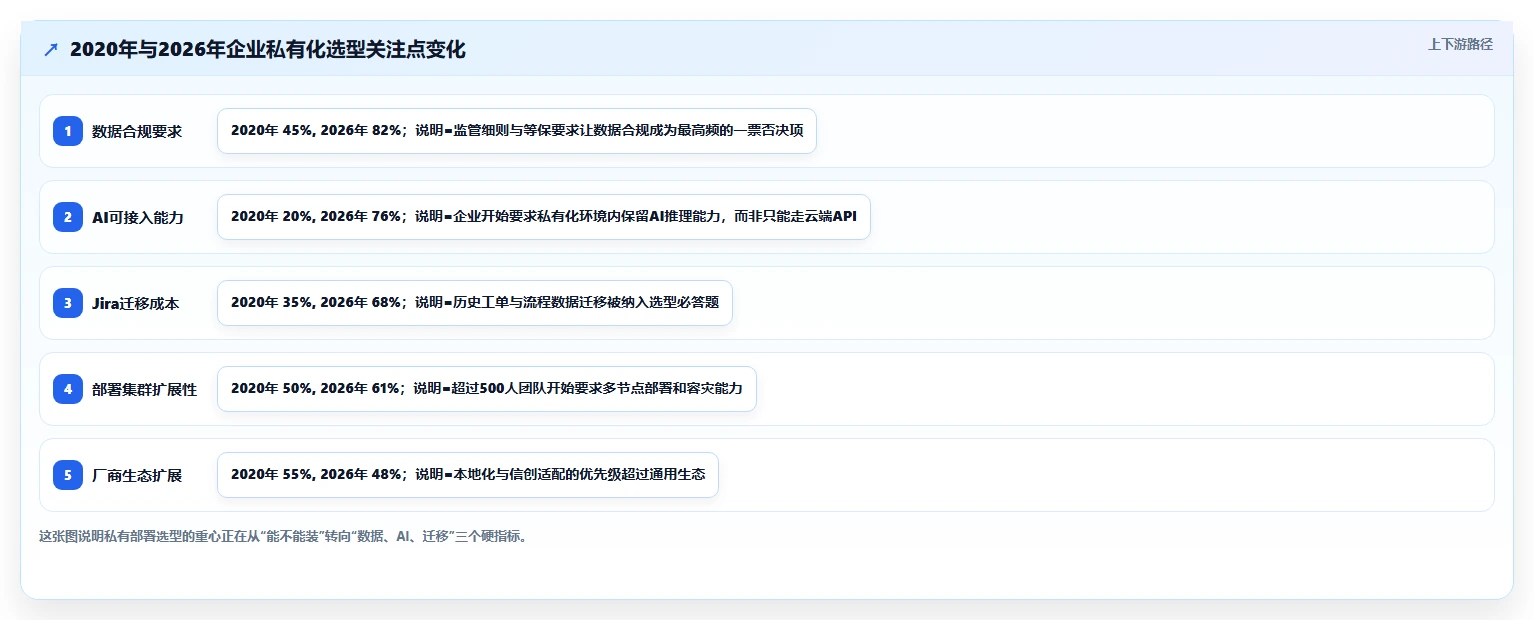Image resolution: width=1534 pixels, height=620 pixels.
Task: Click the footer note starting 这张图说明私有部署选型
Action: (283, 537)
